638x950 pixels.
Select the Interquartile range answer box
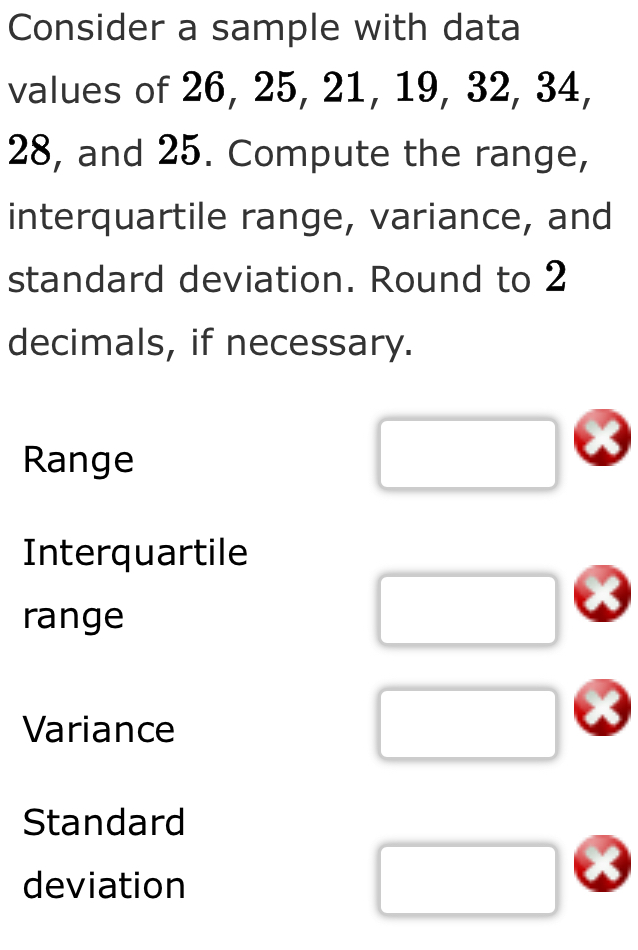pos(468,609)
